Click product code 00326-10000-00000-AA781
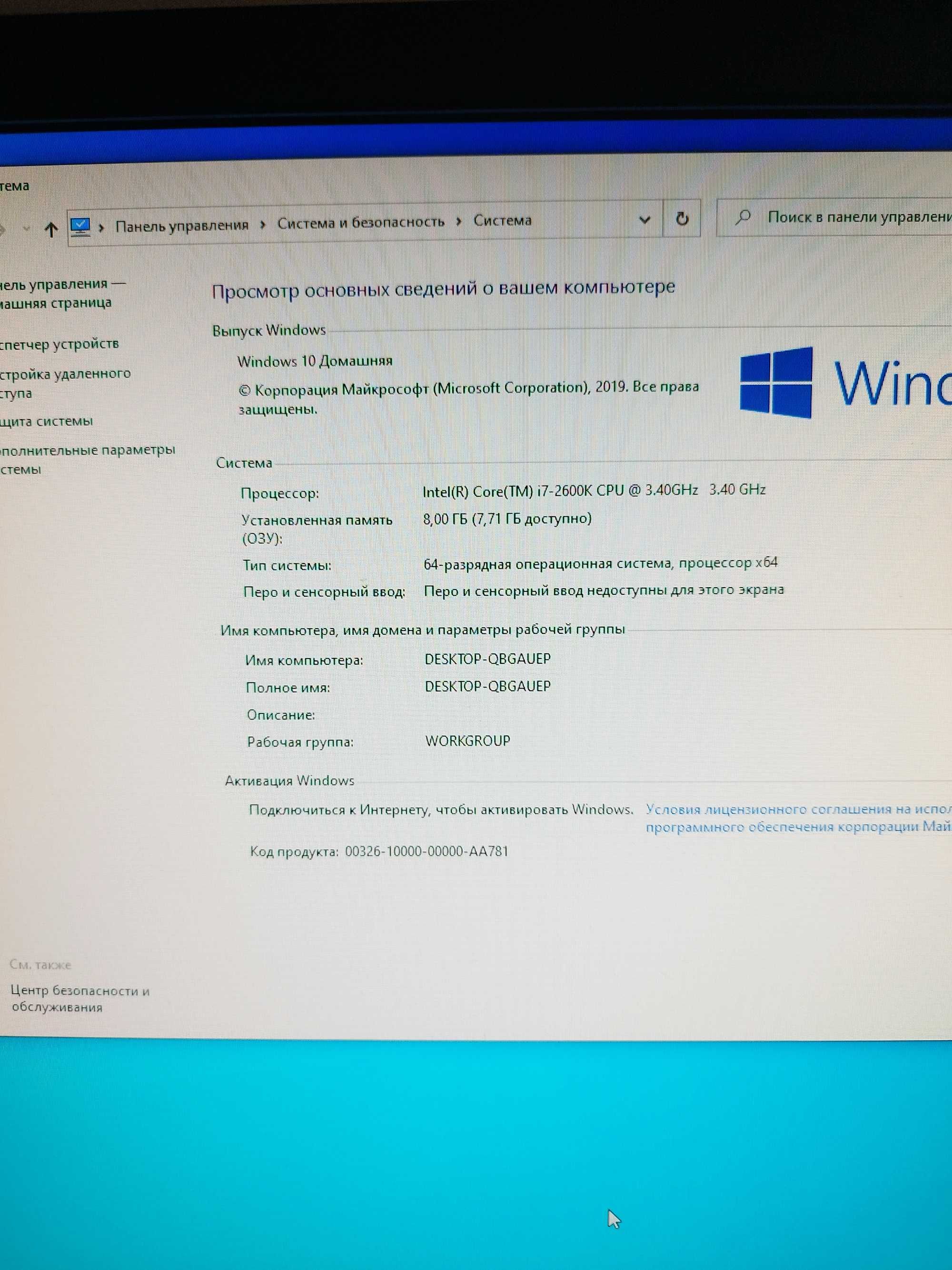Image resolution: width=952 pixels, height=1270 pixels. point(427,851)
